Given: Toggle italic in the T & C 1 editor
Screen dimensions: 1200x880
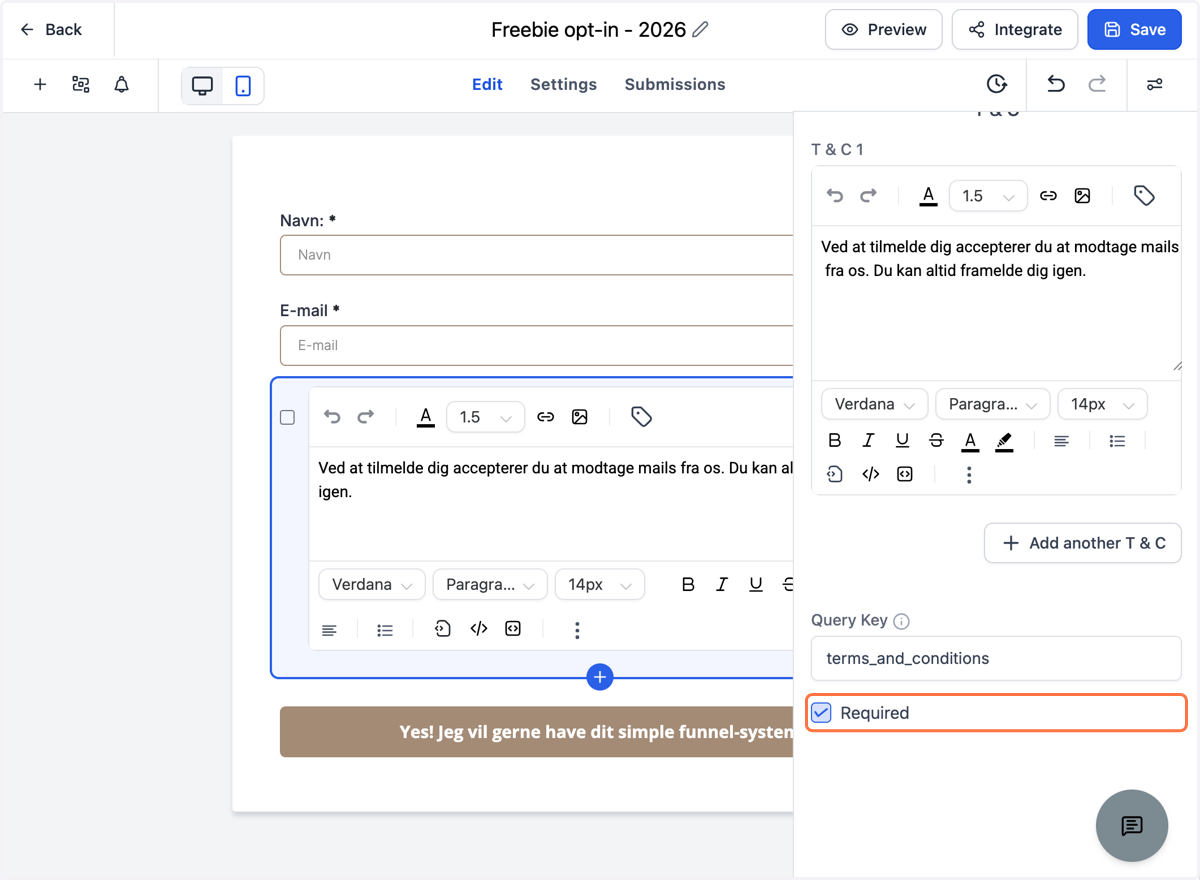Looking at the screenshot, I should tap(869, 441).
